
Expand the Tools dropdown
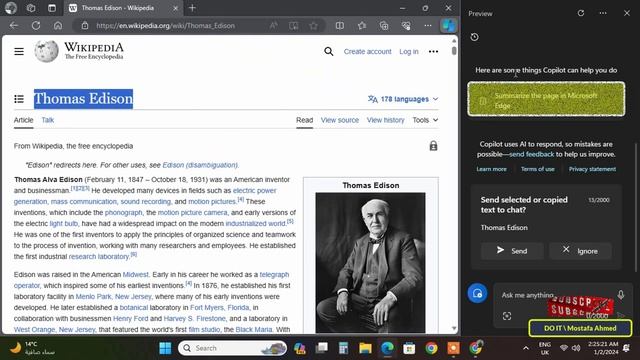425,120
